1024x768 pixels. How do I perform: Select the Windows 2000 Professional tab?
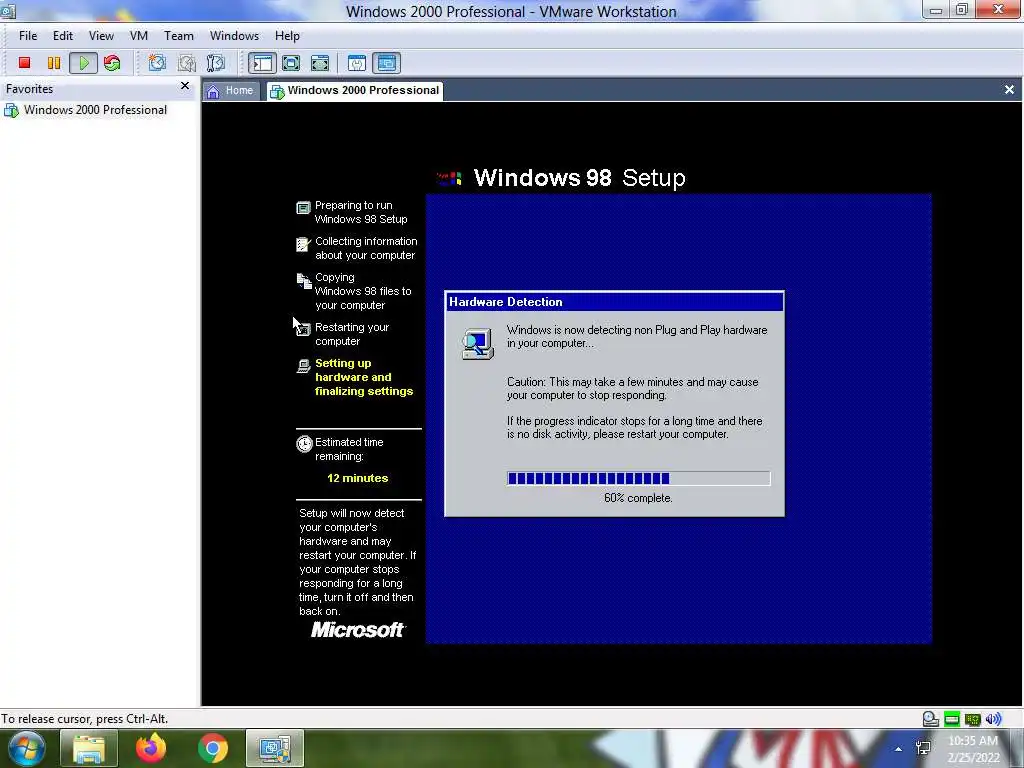click(355, 91)
